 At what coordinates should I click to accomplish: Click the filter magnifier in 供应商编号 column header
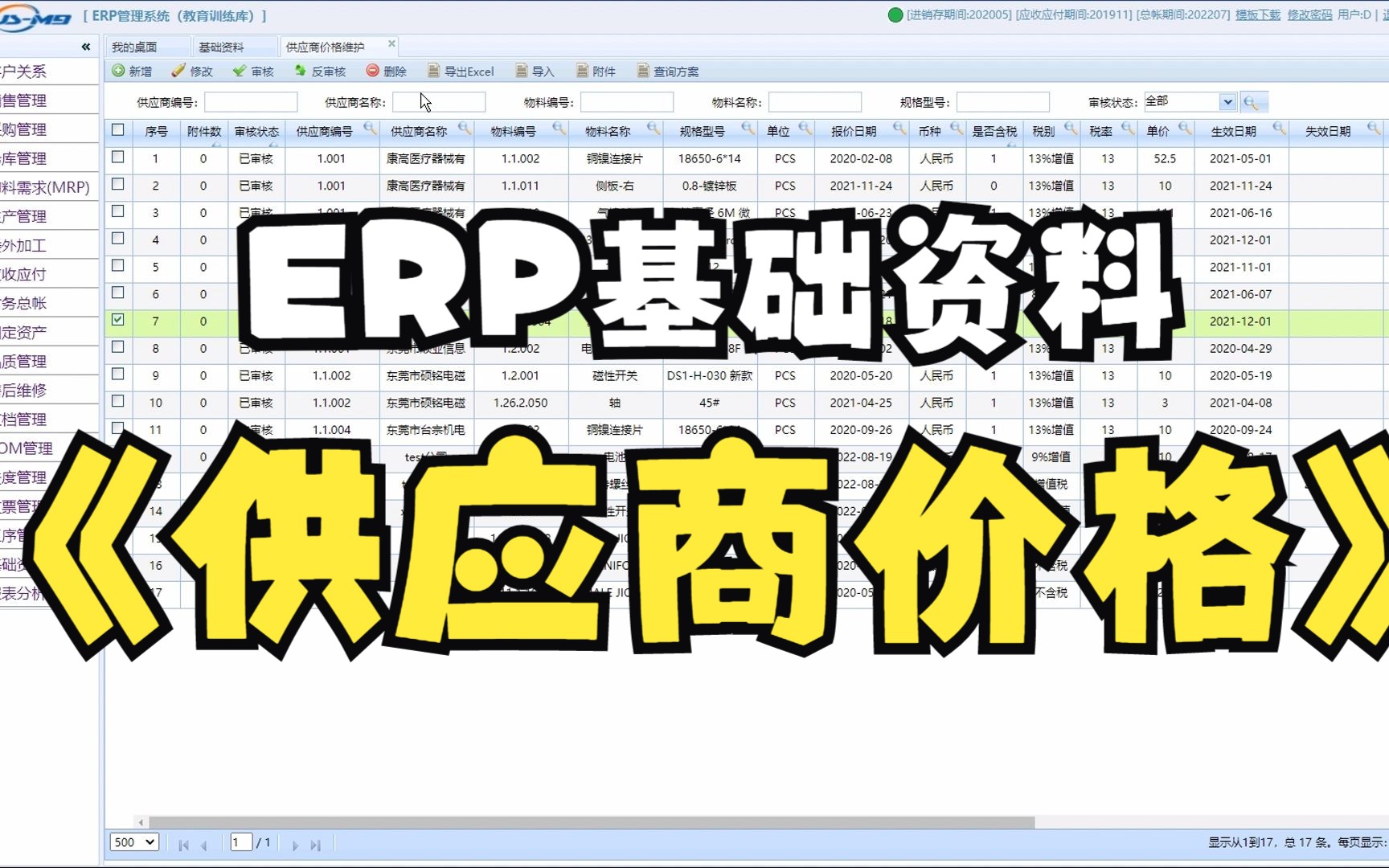pos(370,129)
